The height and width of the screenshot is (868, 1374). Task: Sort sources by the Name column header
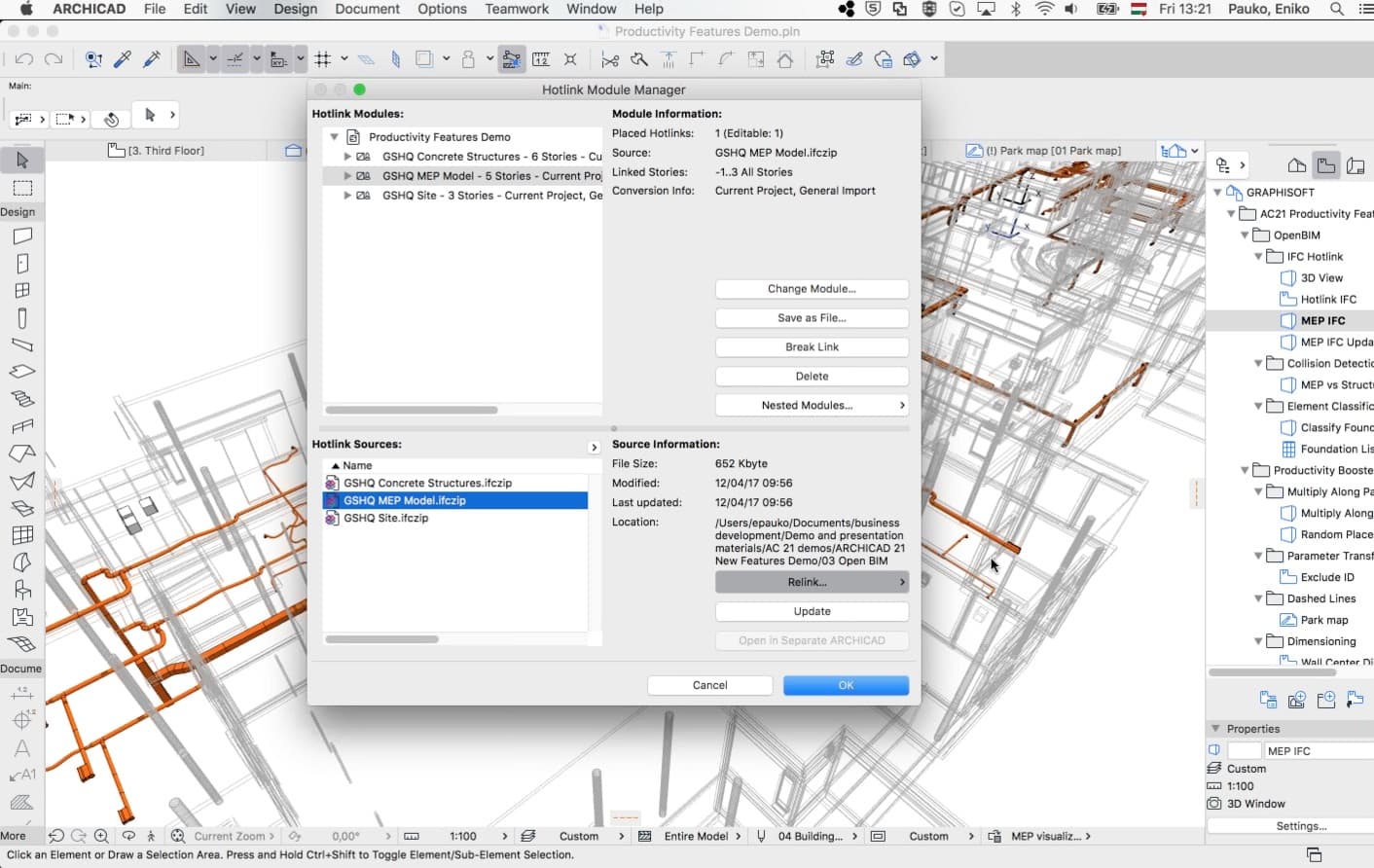tap(455, 465)
